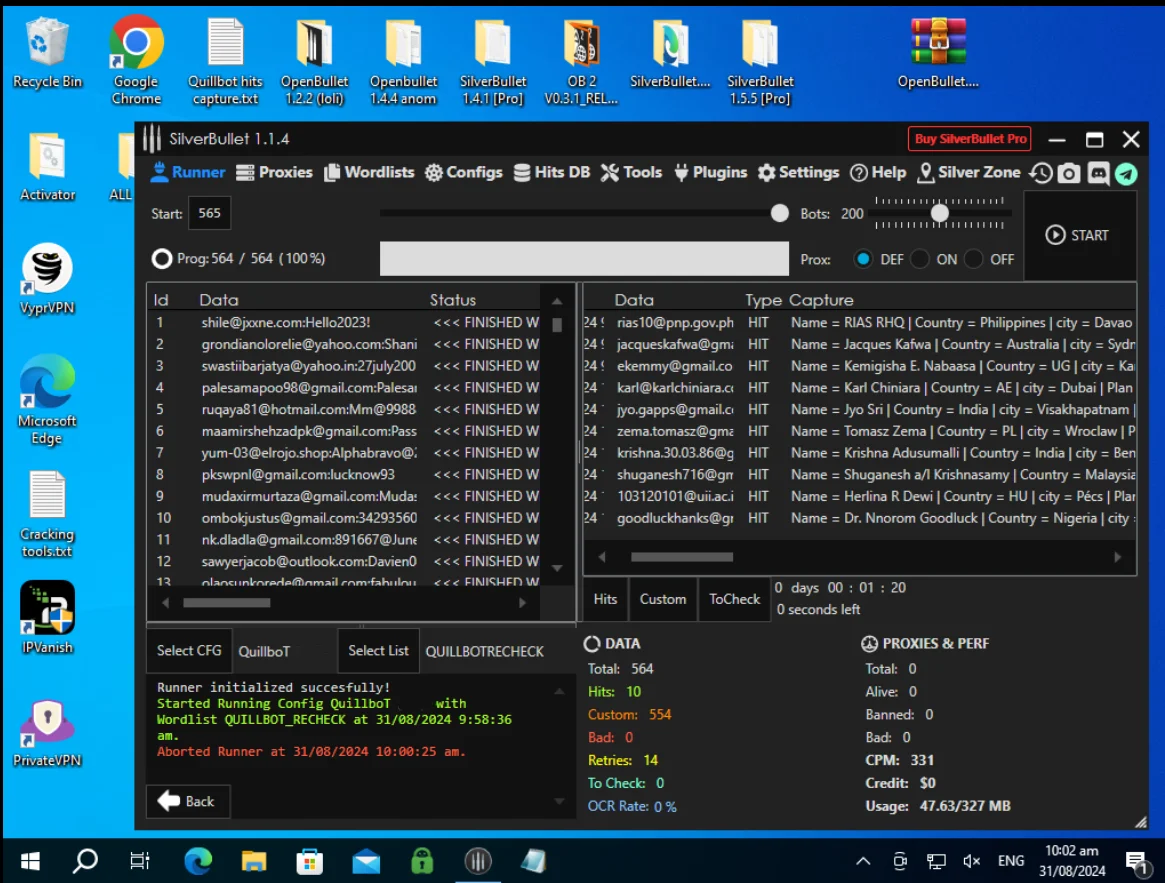This screenshot has height=883, width=1165.
Task: Click data list scroll-down arrow
Action: tap(557, 568)
